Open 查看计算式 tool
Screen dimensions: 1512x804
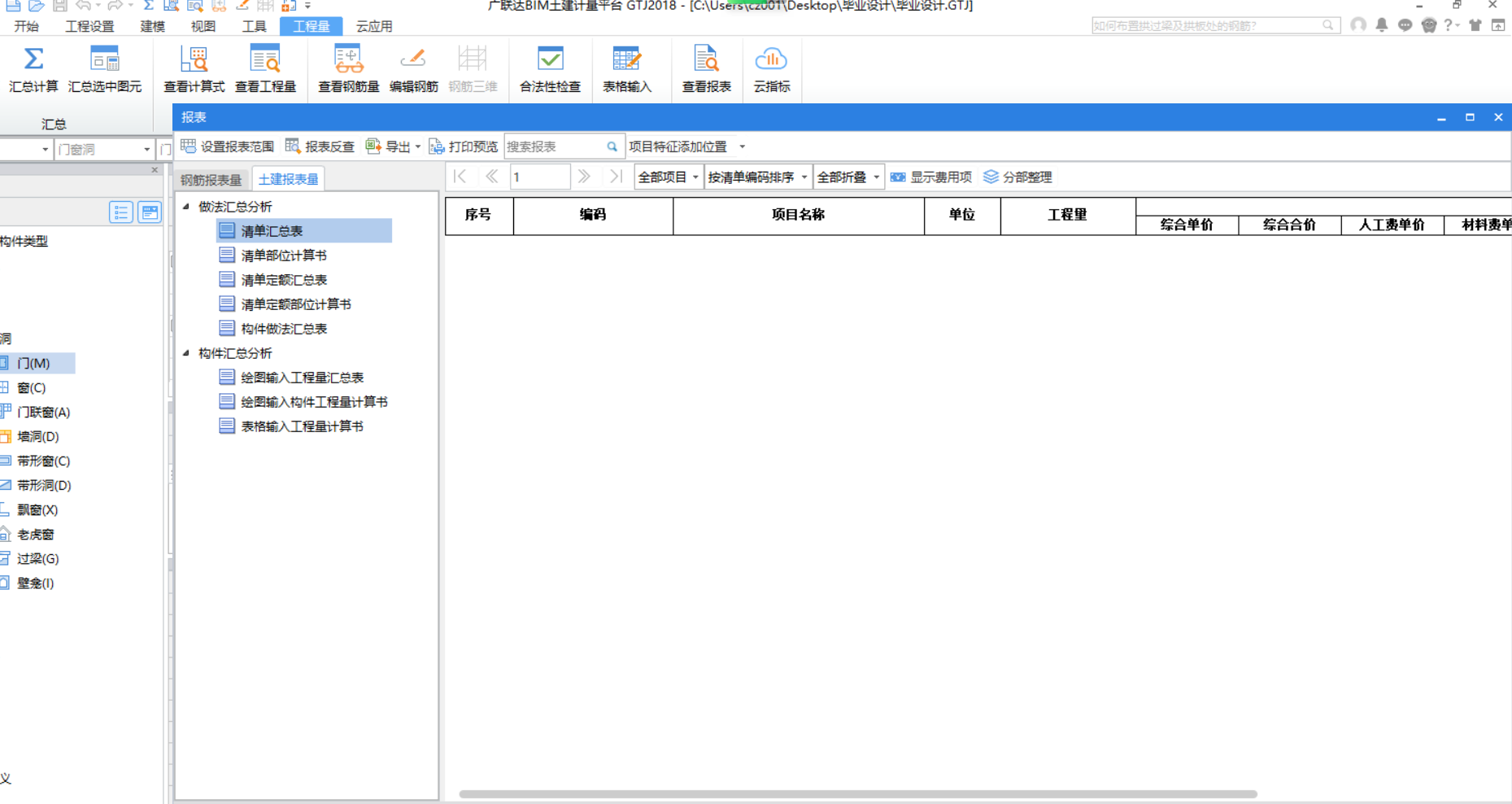coord(194,69)
